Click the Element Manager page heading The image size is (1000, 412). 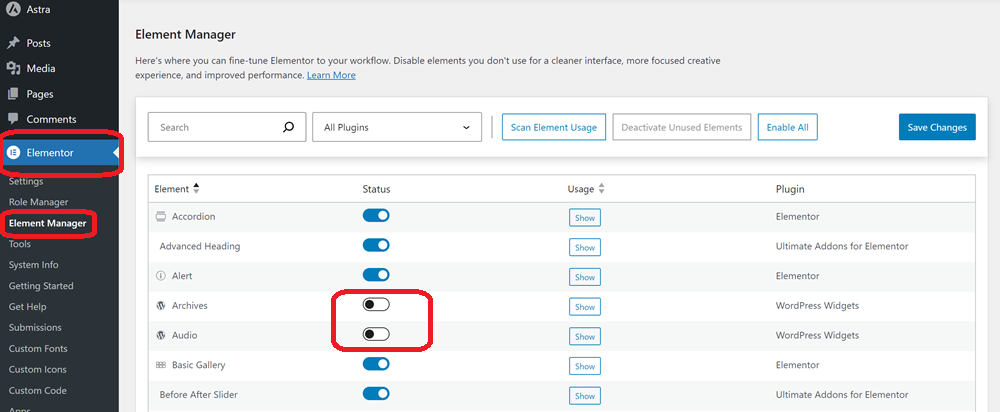(186, 34)
